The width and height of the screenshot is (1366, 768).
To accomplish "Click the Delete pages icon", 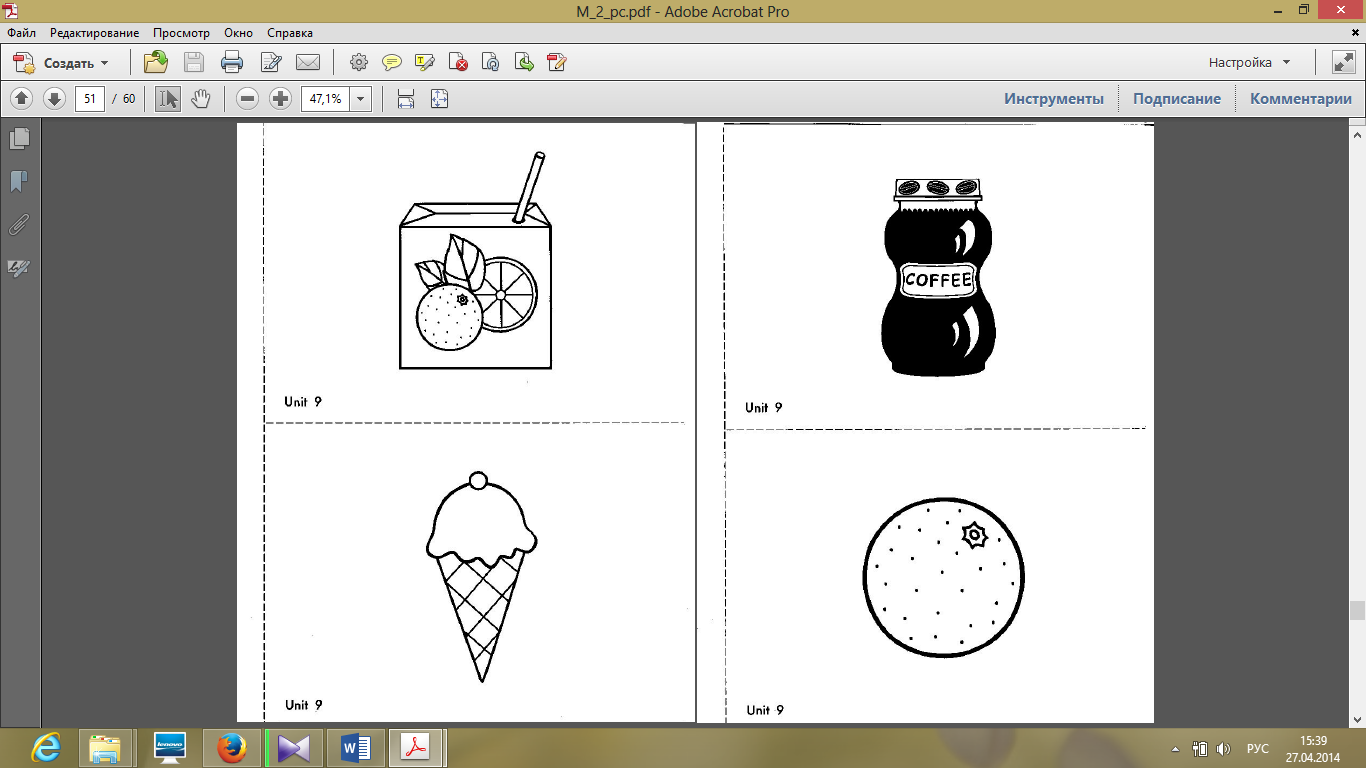I will click(458, 63).
